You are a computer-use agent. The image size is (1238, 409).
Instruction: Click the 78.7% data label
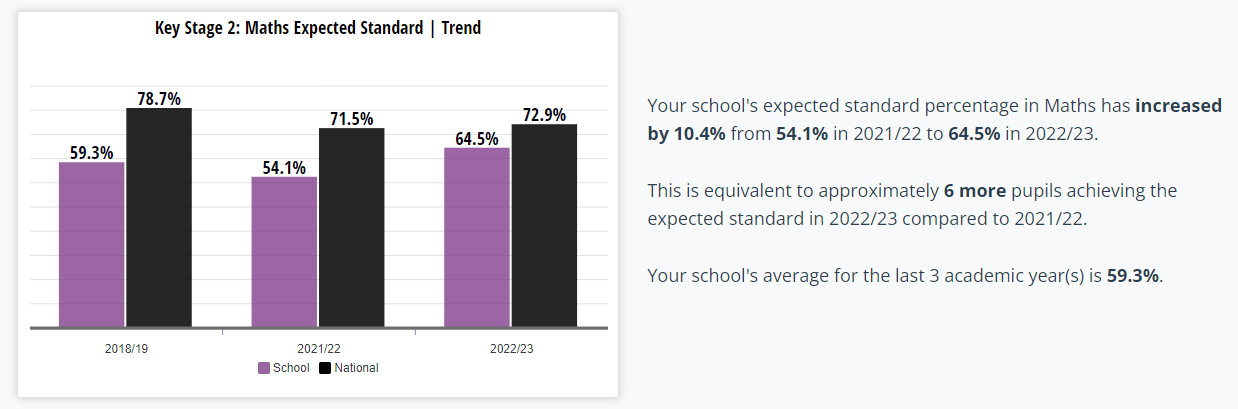159,99
